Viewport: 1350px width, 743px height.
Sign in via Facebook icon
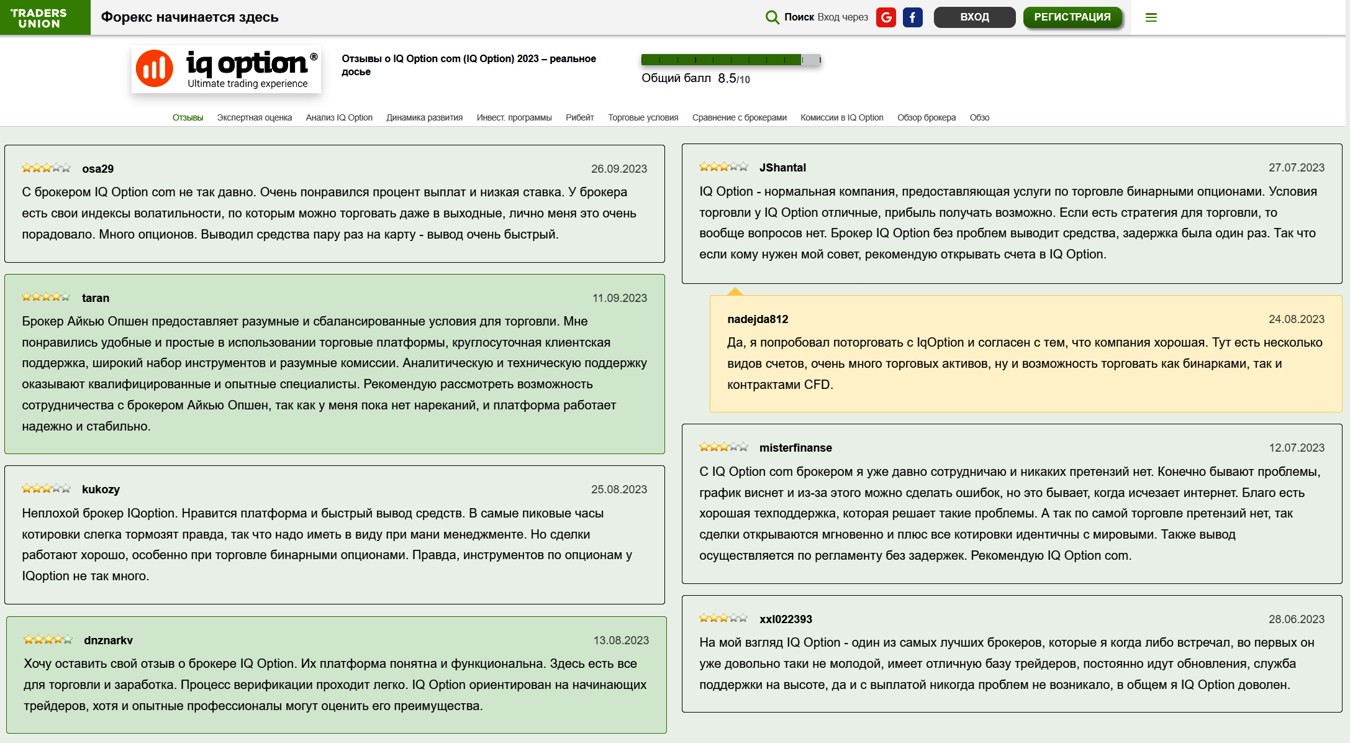coord(913,17)
